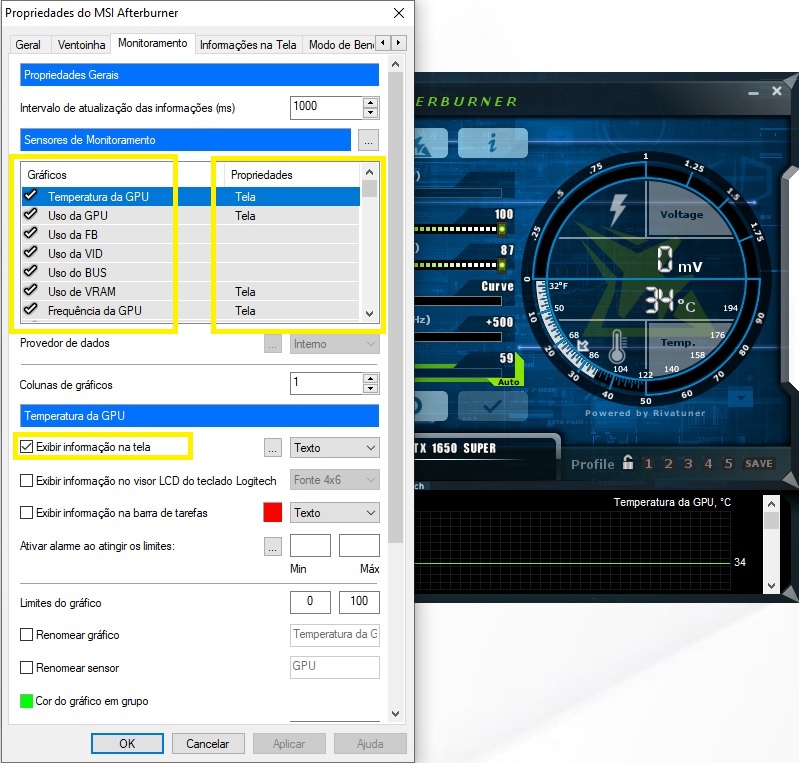
Task: Toggle the checkmark for Uso da FB graph
Action: (31, 233)
